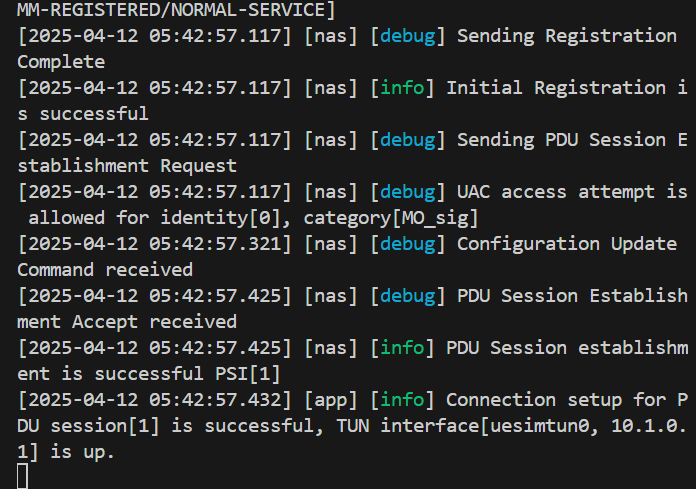696x489 pixels.
Task: Click the Accept received text
Action: [154, 322]
